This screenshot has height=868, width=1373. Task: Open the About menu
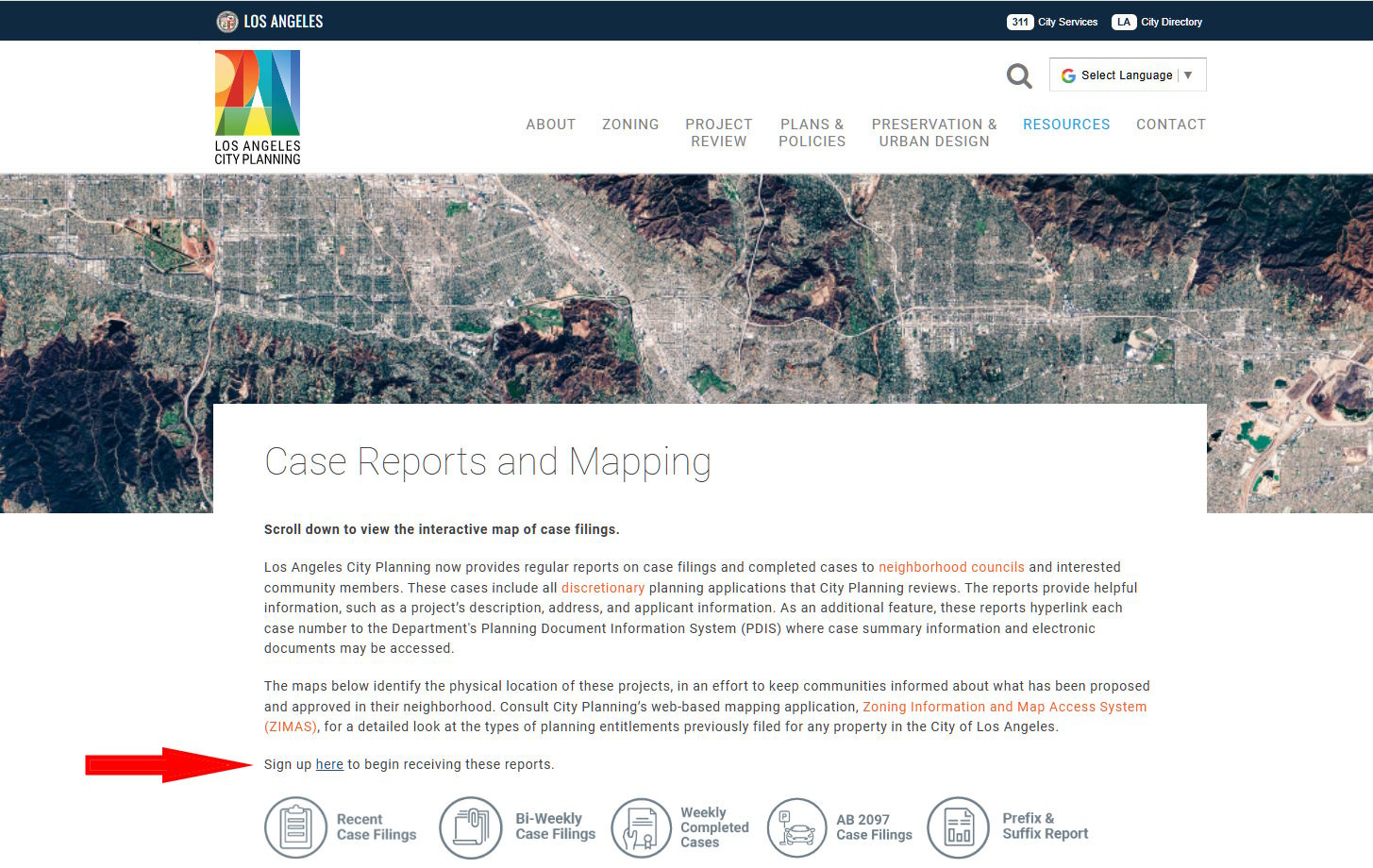[551, 125]
